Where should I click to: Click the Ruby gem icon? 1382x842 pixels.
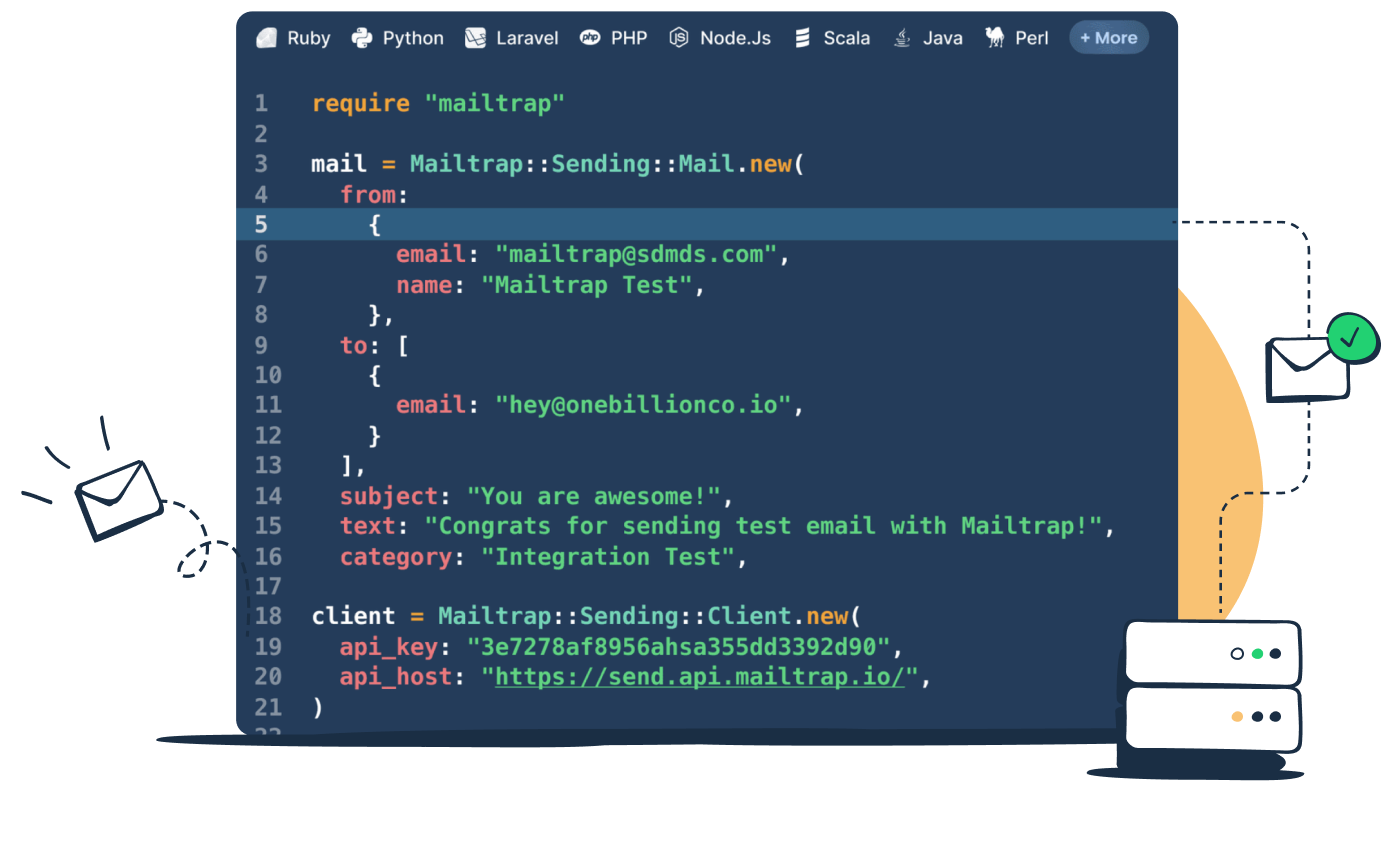tap(266, 38)
